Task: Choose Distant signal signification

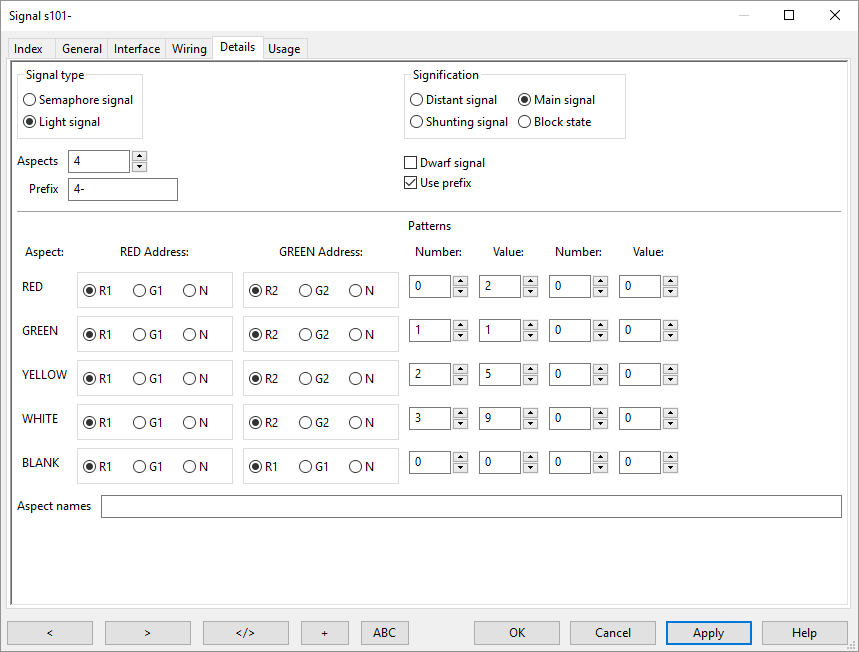Action: (x=417, y=100)
